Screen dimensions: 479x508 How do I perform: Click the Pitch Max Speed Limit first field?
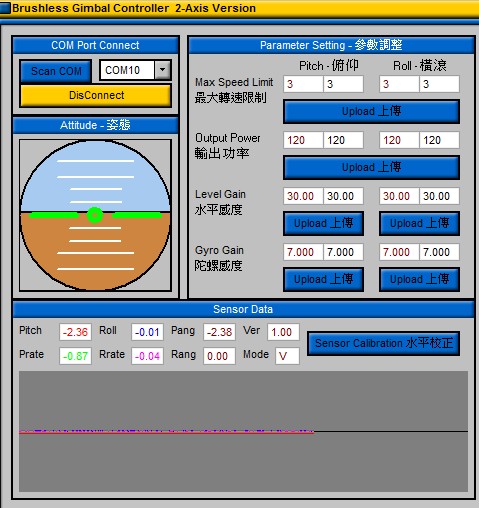(303, 84)
